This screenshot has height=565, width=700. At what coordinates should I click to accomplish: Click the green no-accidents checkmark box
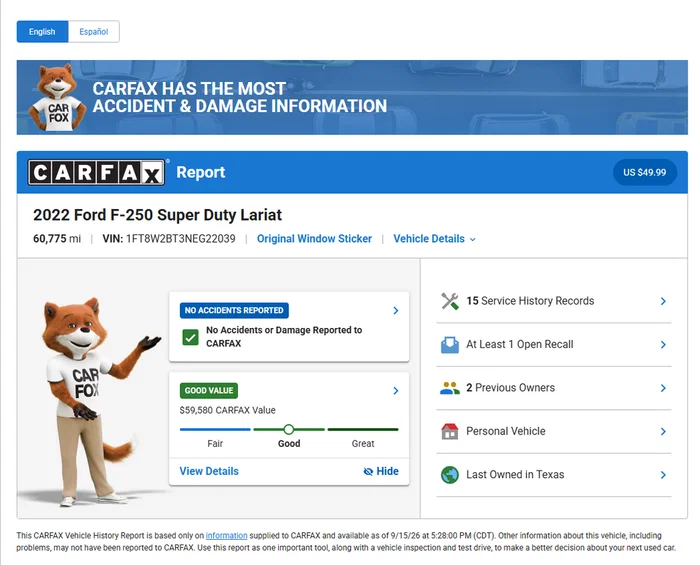pos(191,337)
